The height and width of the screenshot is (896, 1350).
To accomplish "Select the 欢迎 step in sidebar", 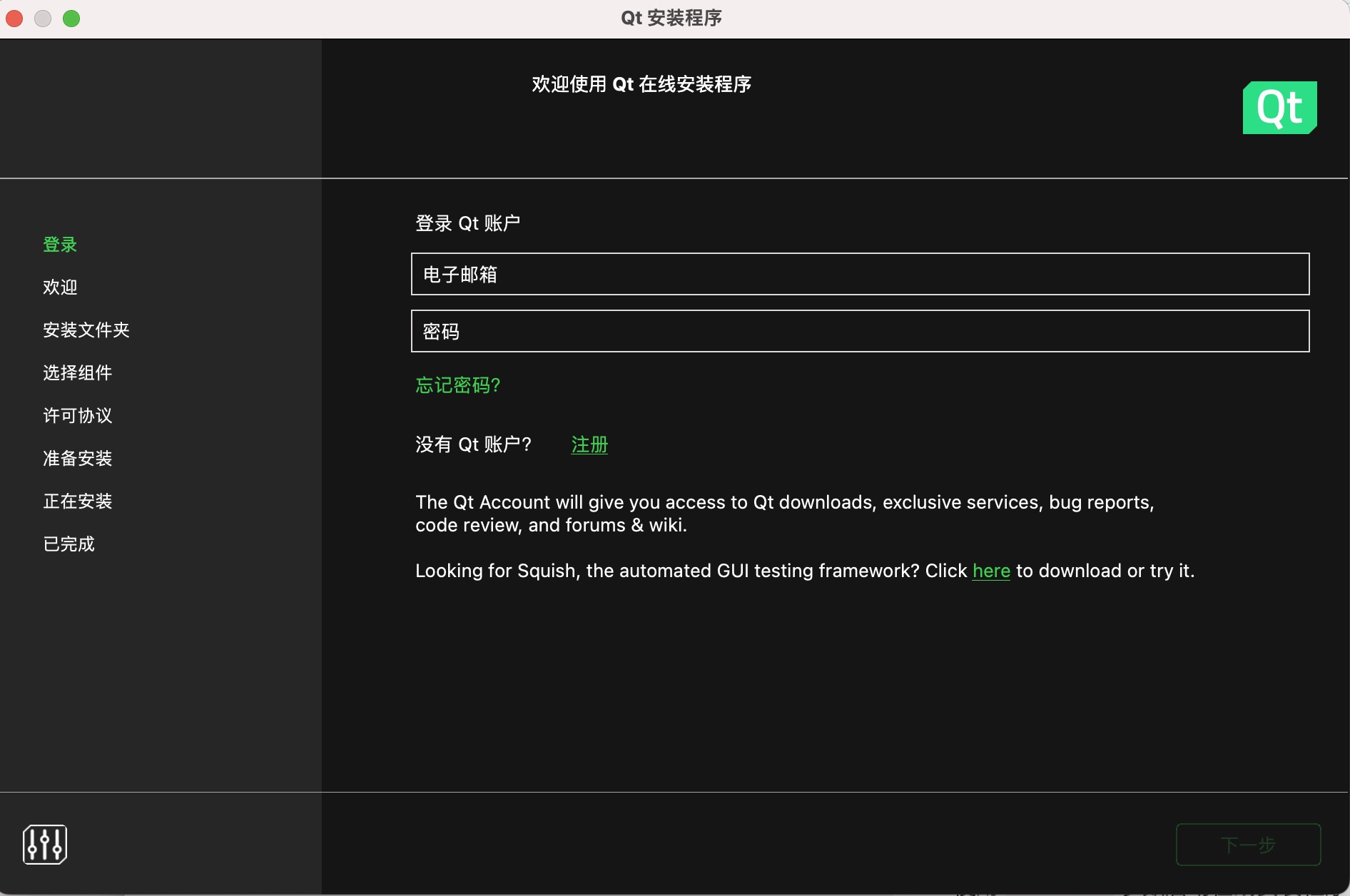I will pyautogui.click(x=60, y=287).
